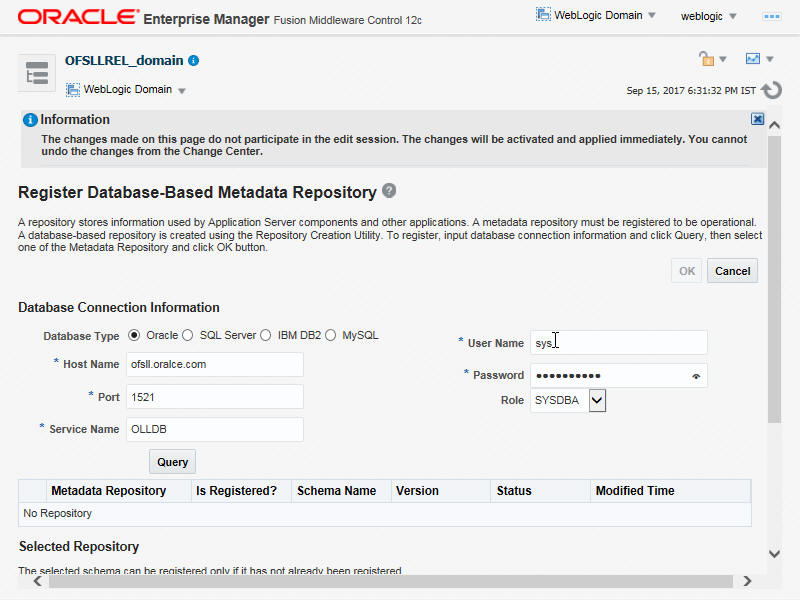
Task: Click the horizontal scrollbar left arrow
Action: pyautogui.click(x=37, y=581)
